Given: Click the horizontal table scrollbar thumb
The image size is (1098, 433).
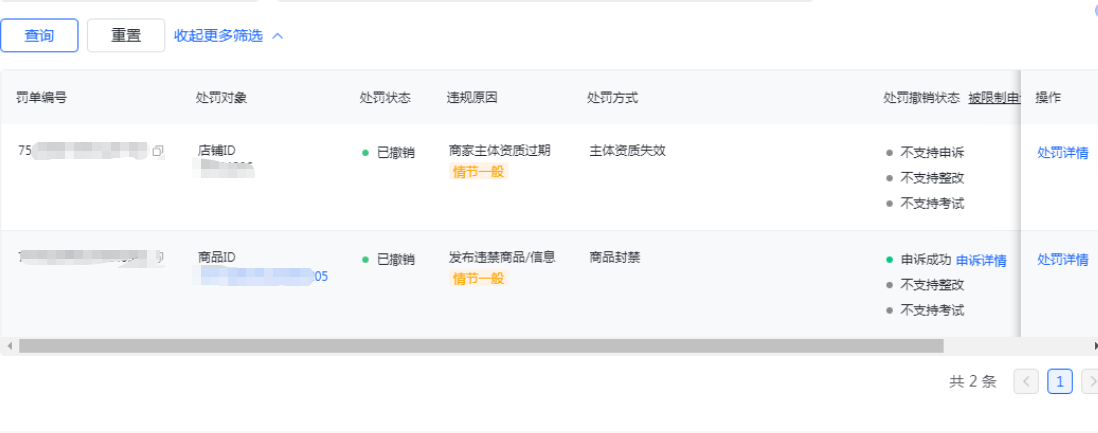Looking at the screenshot, I should 480,346.
